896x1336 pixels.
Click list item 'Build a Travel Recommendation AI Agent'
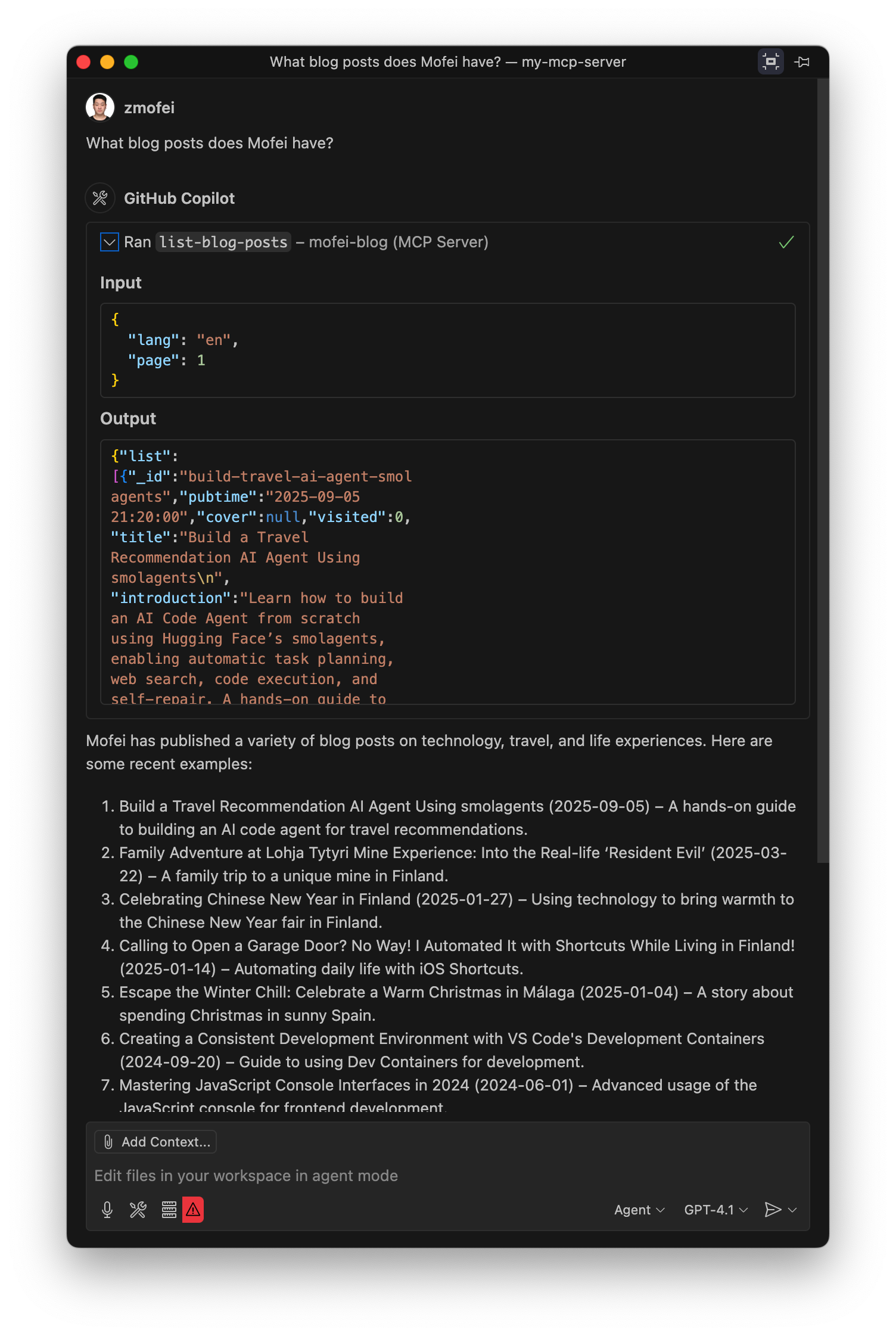pyautogui.click(x=458, y=818)
